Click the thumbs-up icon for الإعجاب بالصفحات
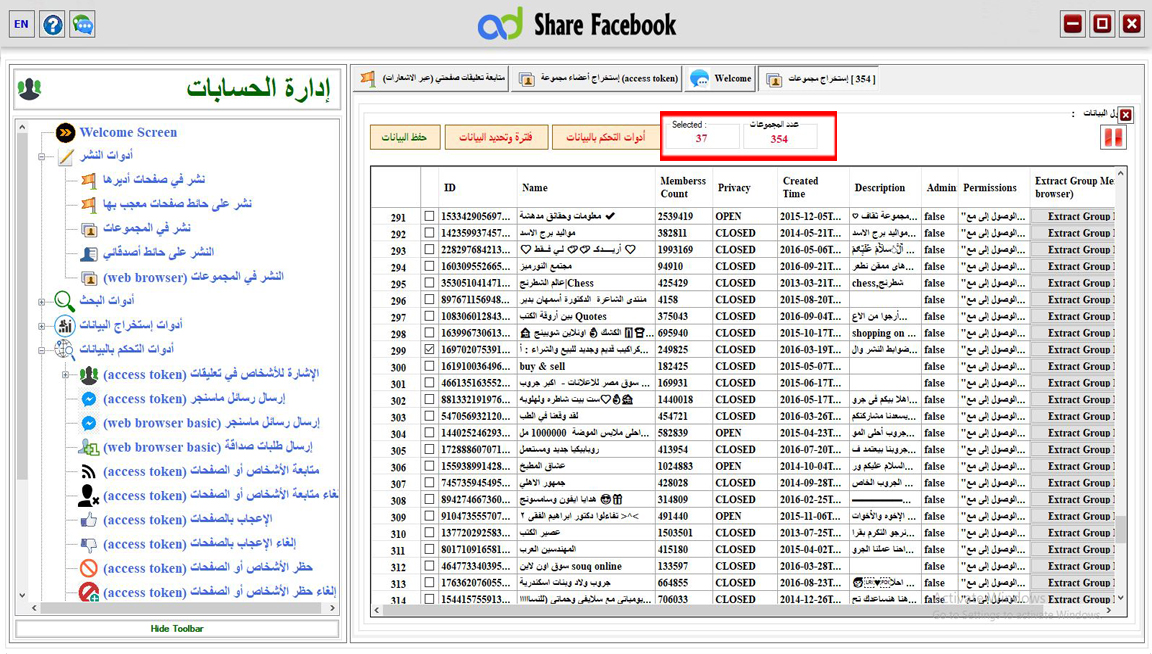 click(89, 520)
